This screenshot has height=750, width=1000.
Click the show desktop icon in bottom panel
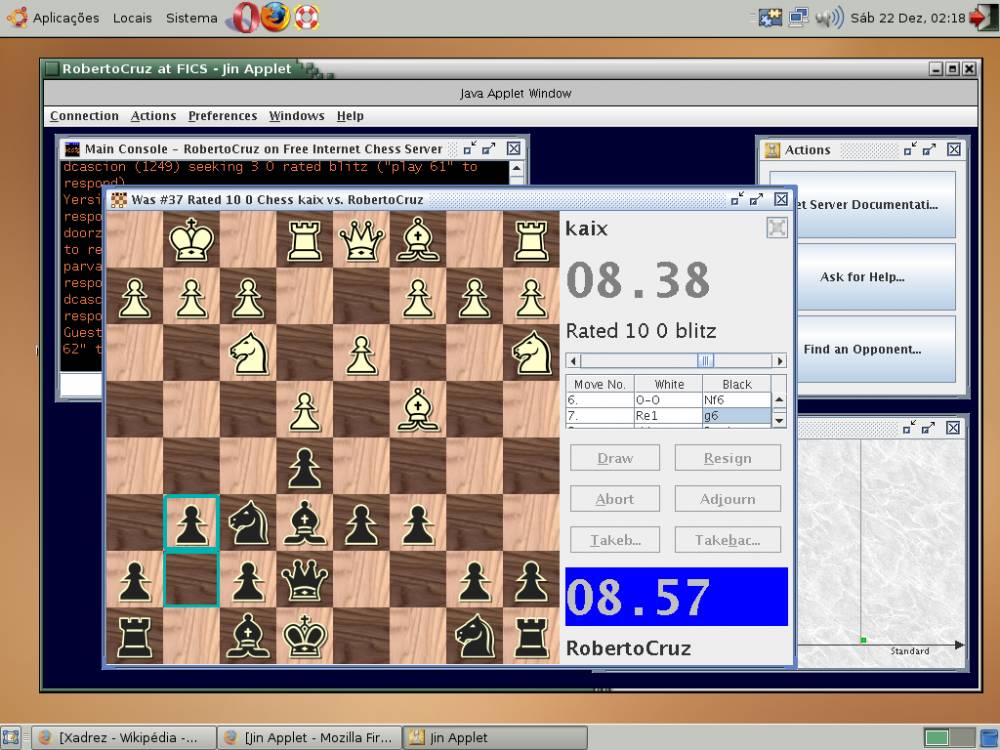11,737
